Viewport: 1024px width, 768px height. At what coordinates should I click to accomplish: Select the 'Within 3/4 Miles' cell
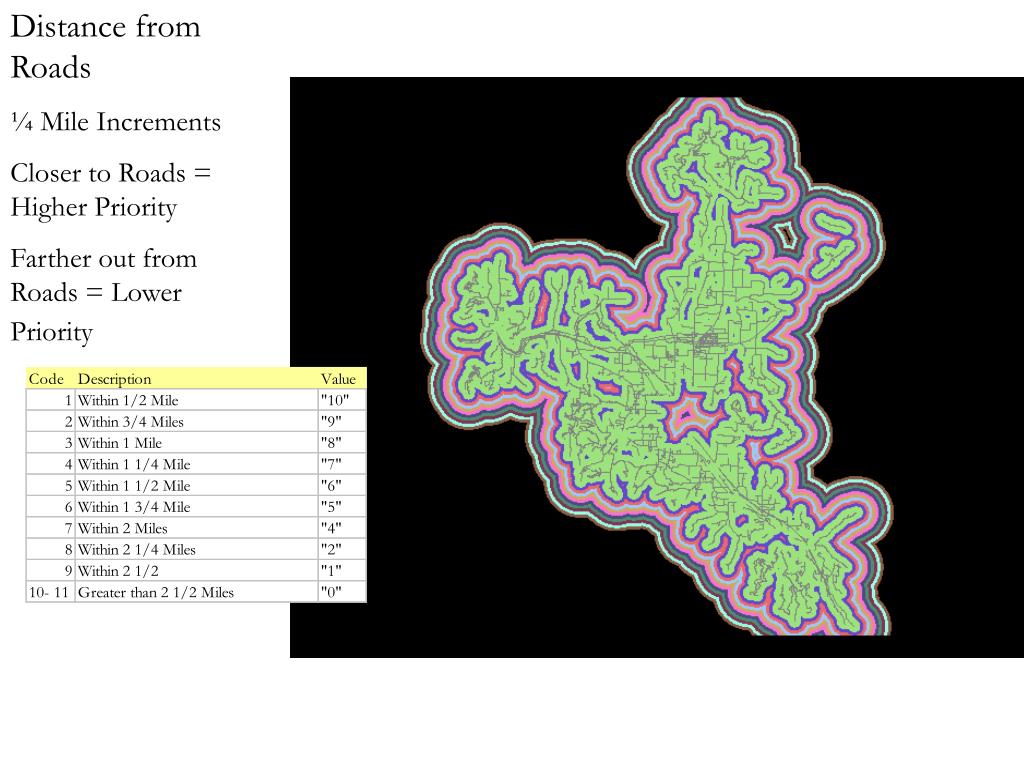coord(197,422)
